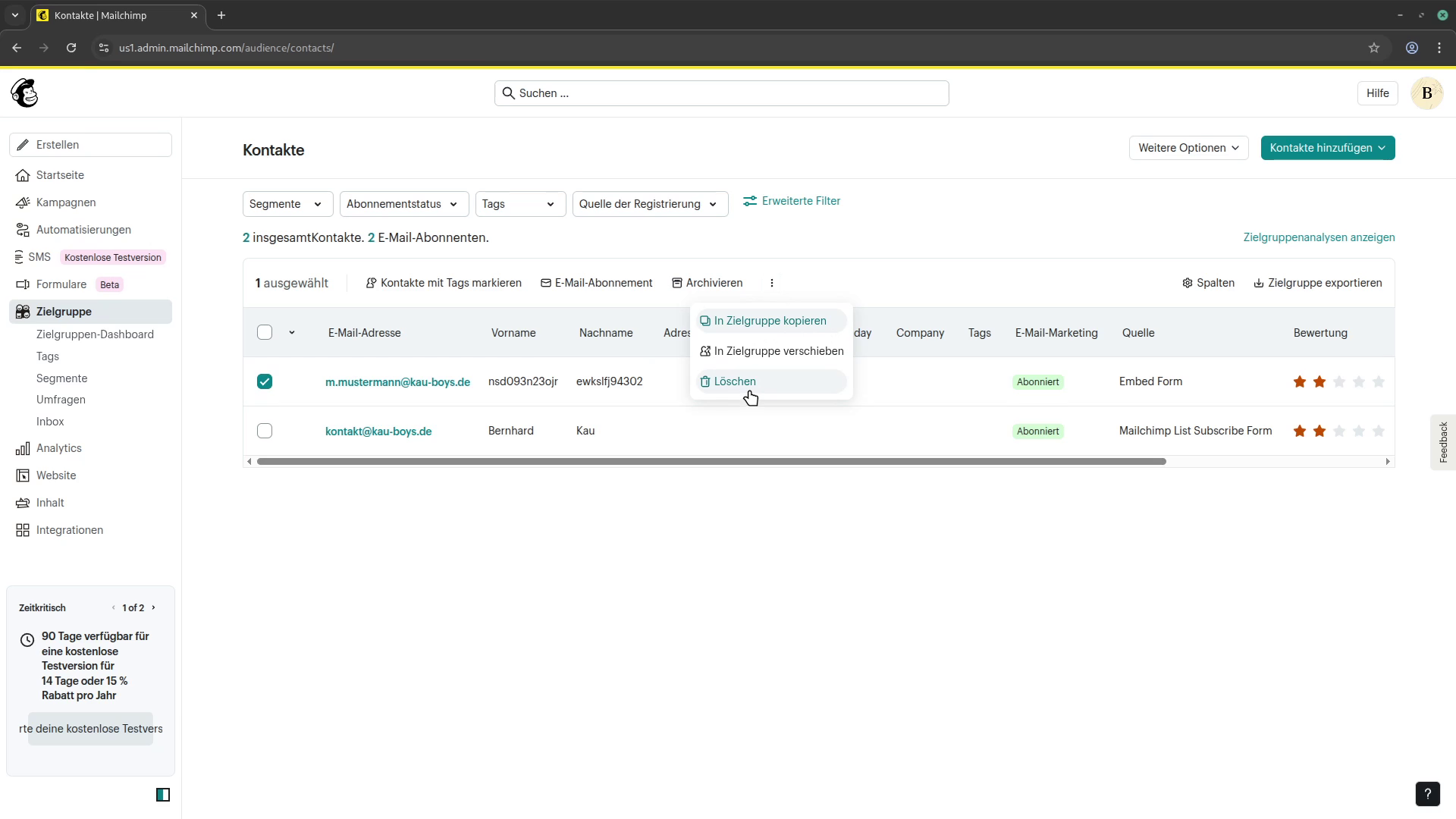
Task: Open the question mark help button
Action: [x=1427, y=794]
